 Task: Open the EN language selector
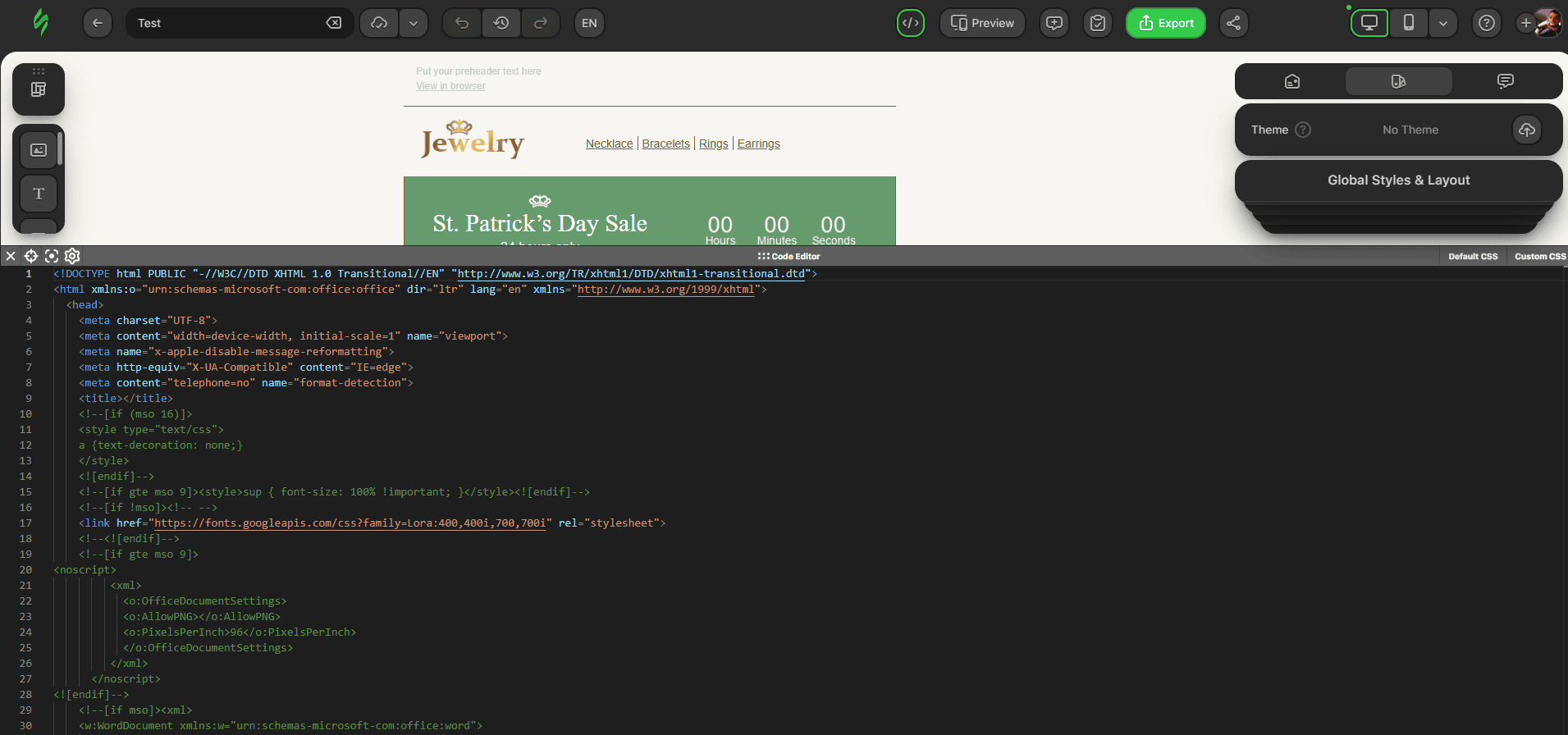click(589, 23)
